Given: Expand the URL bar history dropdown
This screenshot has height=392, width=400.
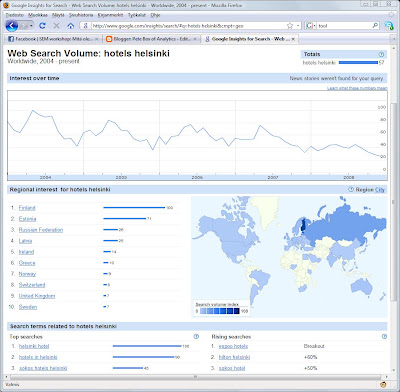Looking at the screenshot, I should [298, 26].
